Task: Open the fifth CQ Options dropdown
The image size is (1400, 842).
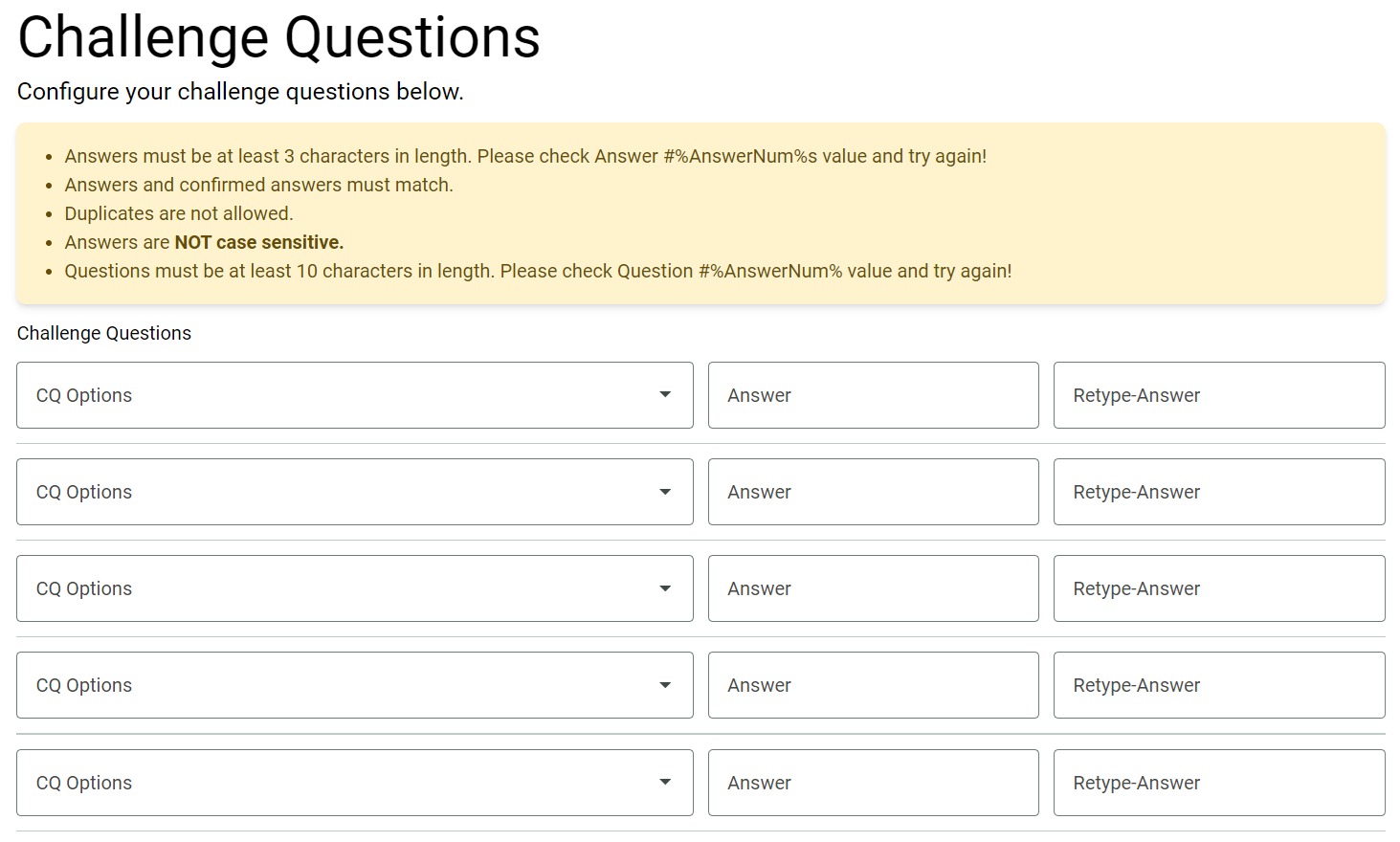Action: [x=335, y=783]
